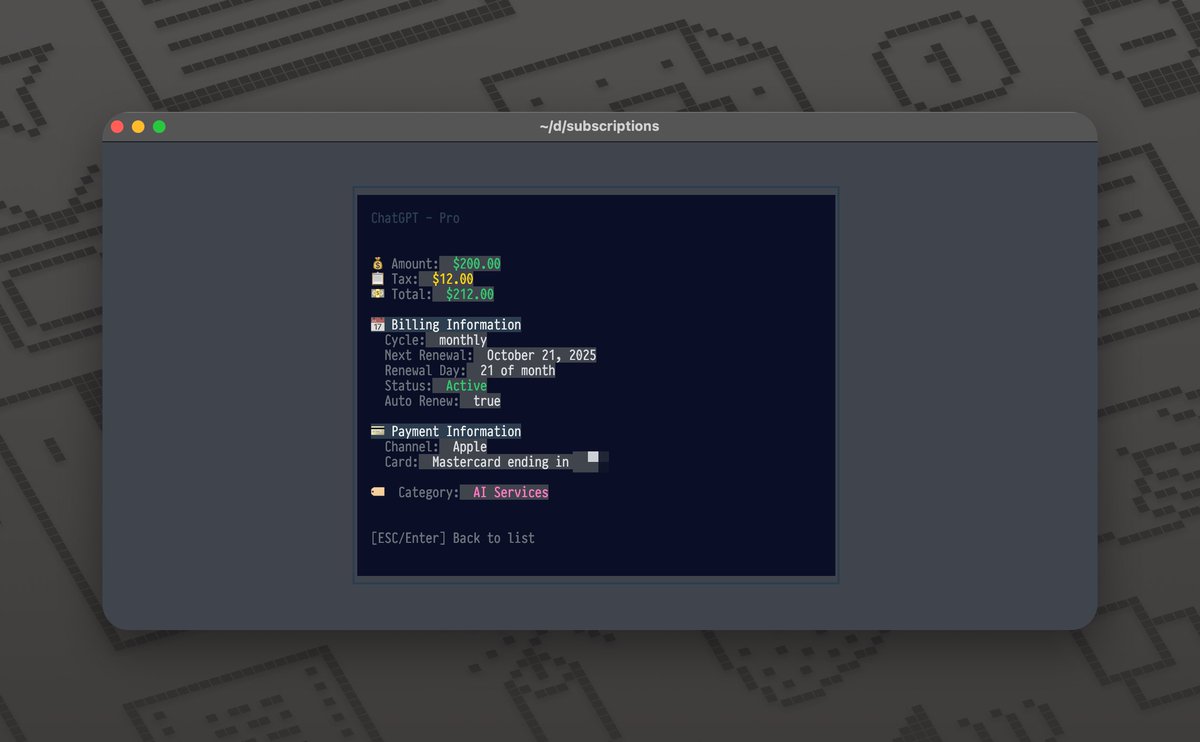Click the ~/d/subscriptions window title
The image size is (1200, 742).
click(x=599, y=126)
